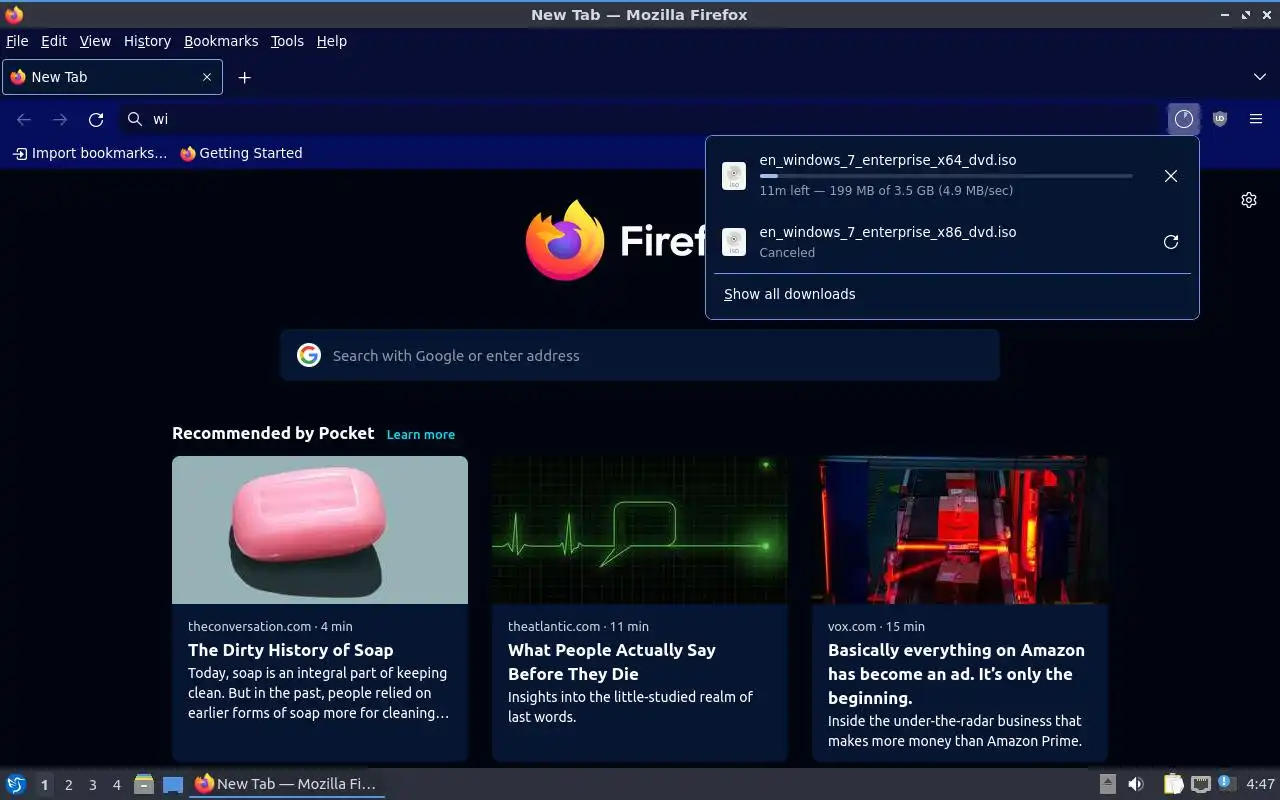The image size is (1280, 800).
Task: Open the x64 ISO file icon
Action: (x=734, y=176)
